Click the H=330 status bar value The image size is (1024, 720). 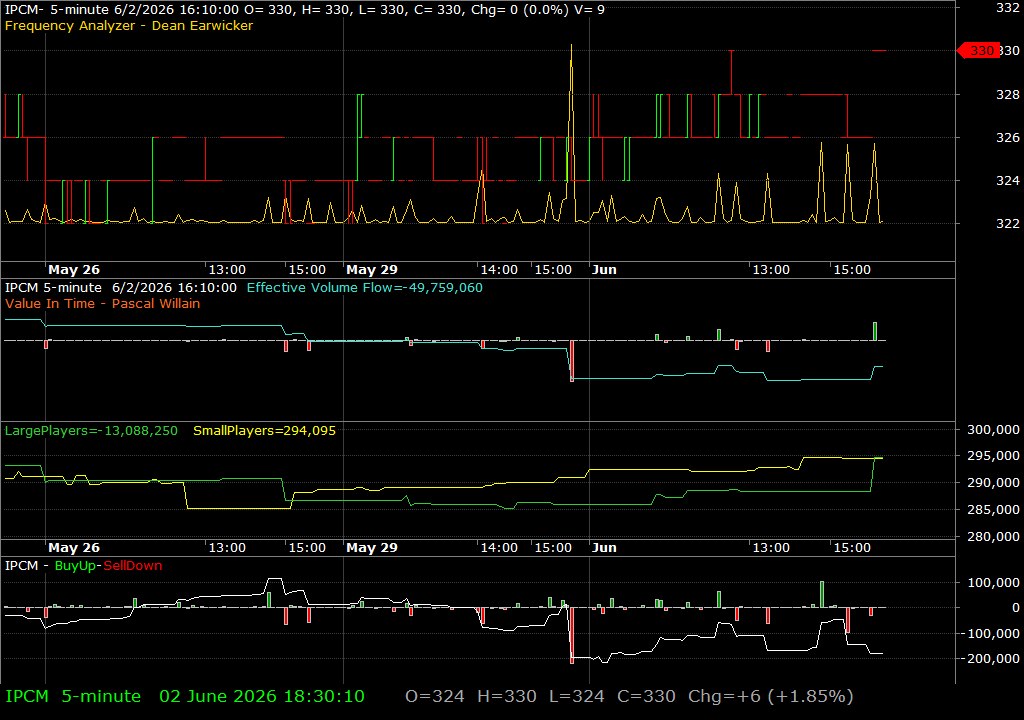pos(507,696)
